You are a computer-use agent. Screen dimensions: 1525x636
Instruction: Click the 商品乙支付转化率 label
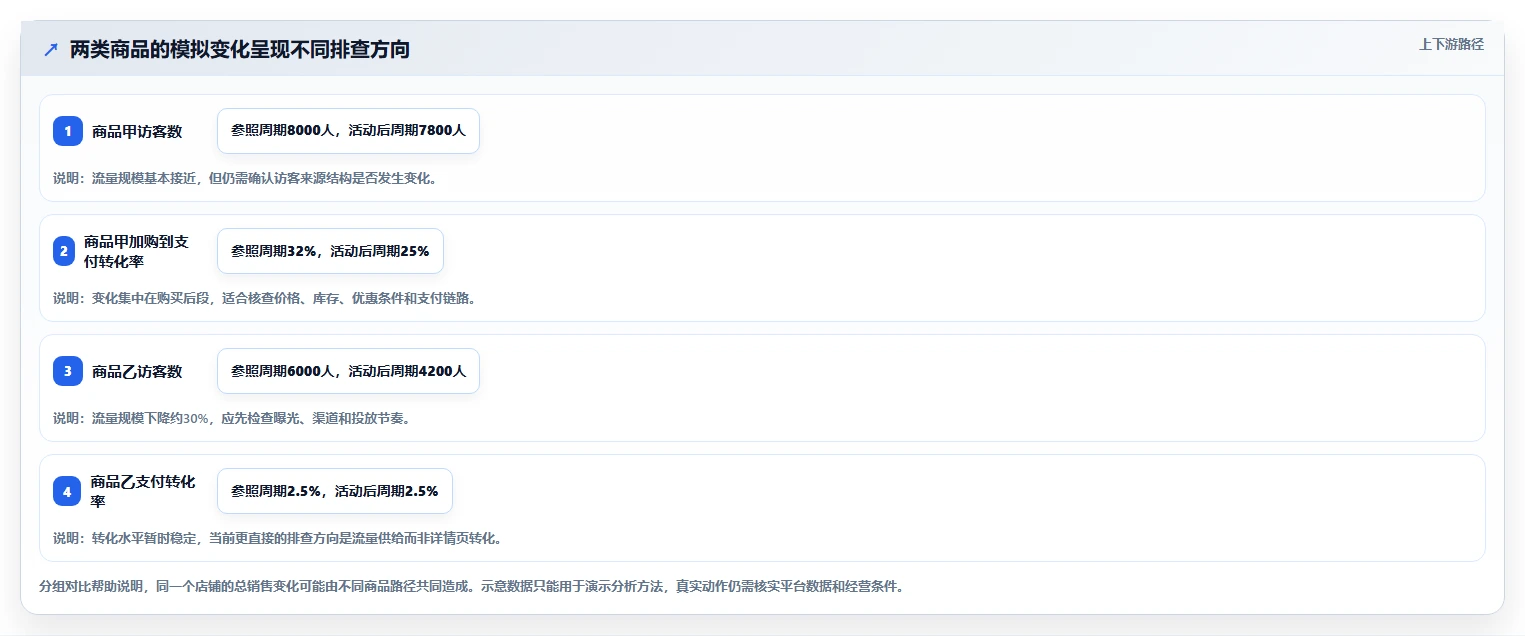(x=143, y=491)
